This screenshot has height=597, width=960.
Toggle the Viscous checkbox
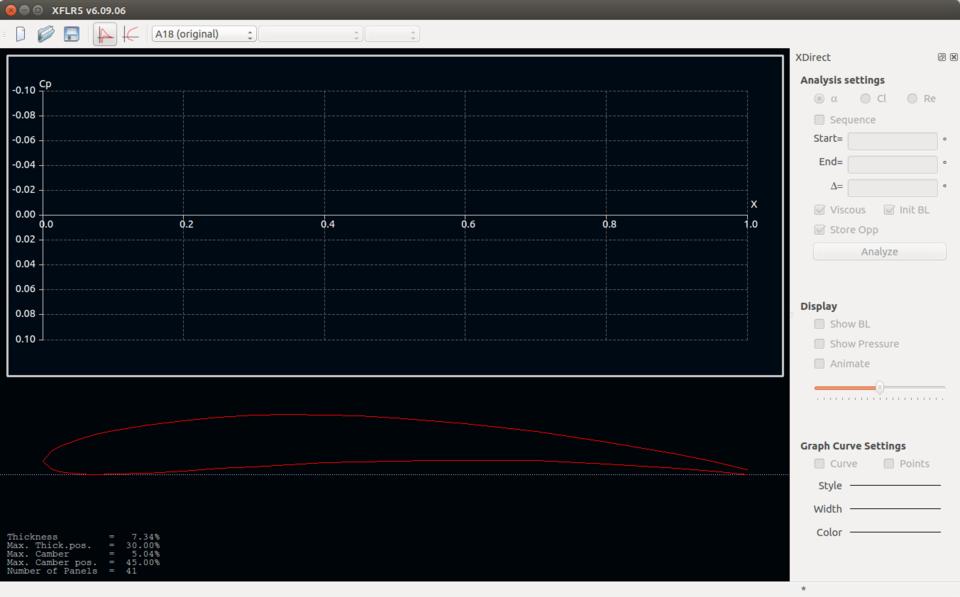tap(820, 210)
